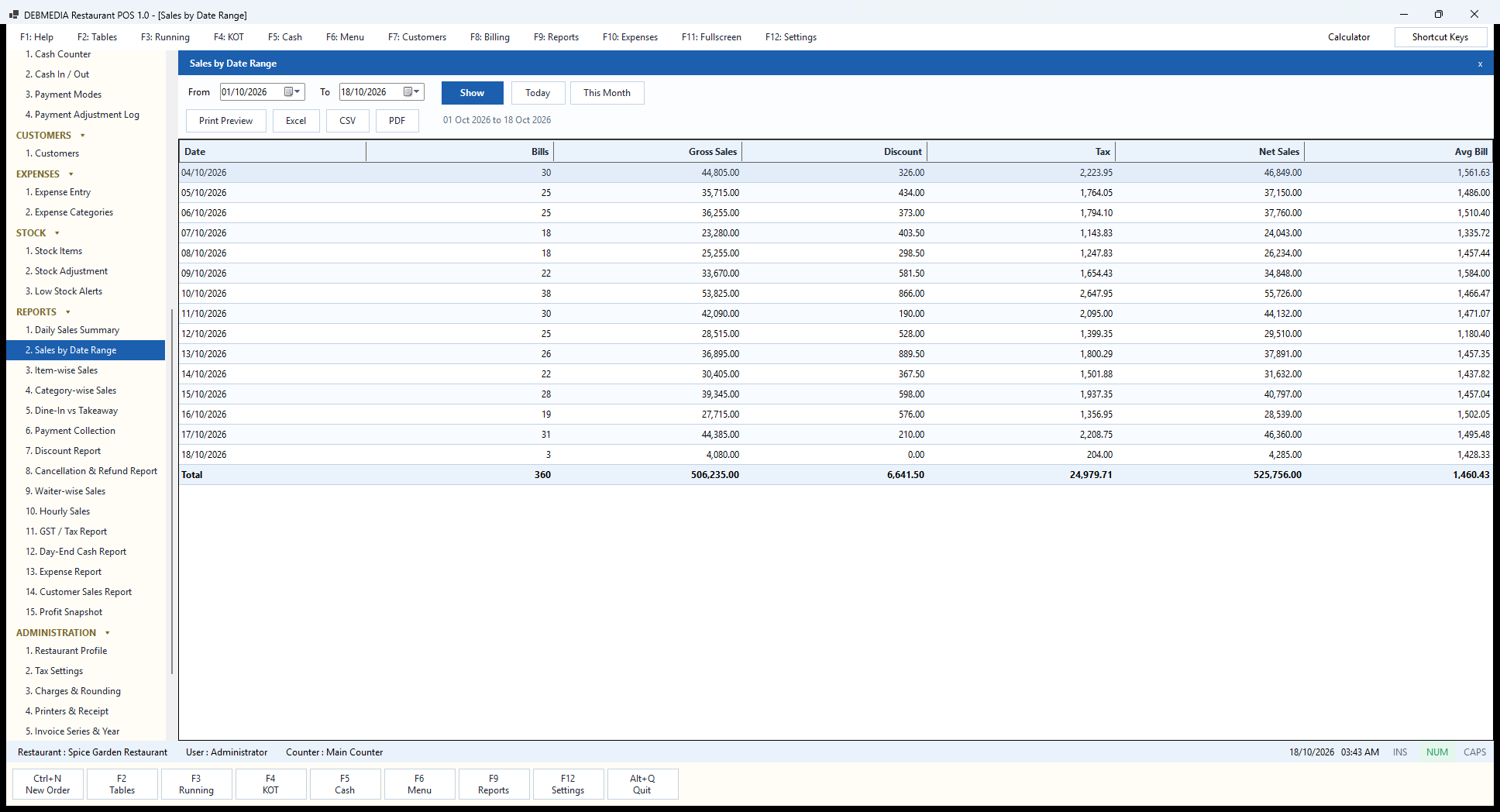Click the sidebar vertical scrollbar
Screen dimensions: 1500x812
(x=171, y=492)
